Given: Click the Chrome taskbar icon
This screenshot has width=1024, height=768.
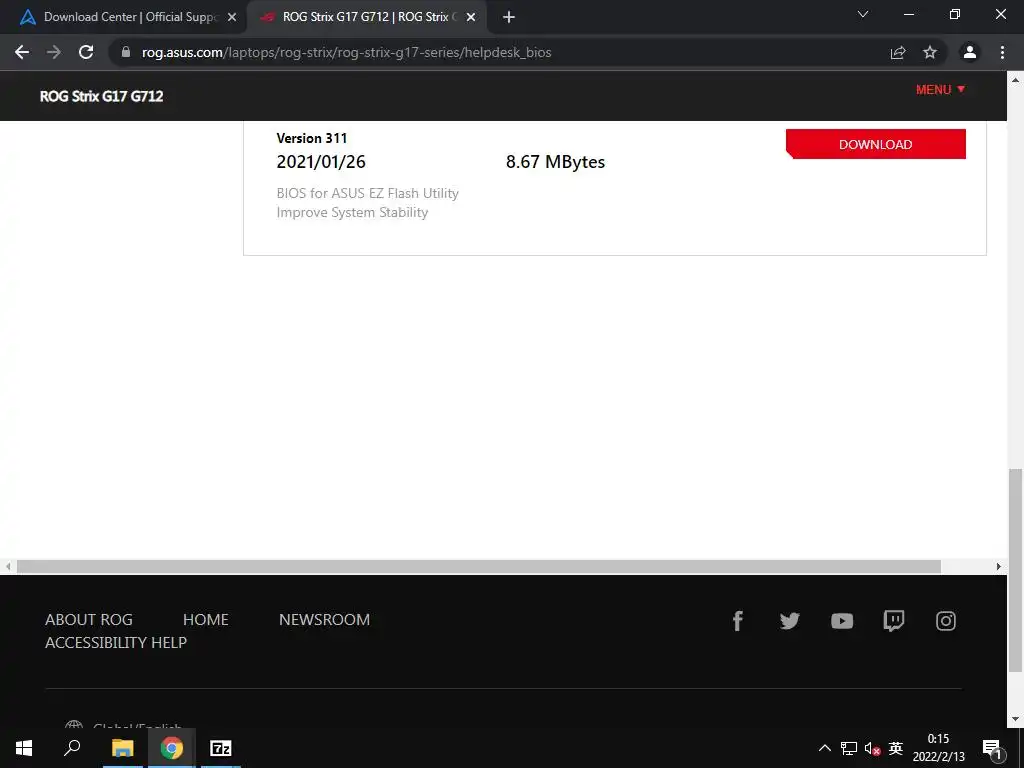Looking at the screenshot, I should 172,748.
